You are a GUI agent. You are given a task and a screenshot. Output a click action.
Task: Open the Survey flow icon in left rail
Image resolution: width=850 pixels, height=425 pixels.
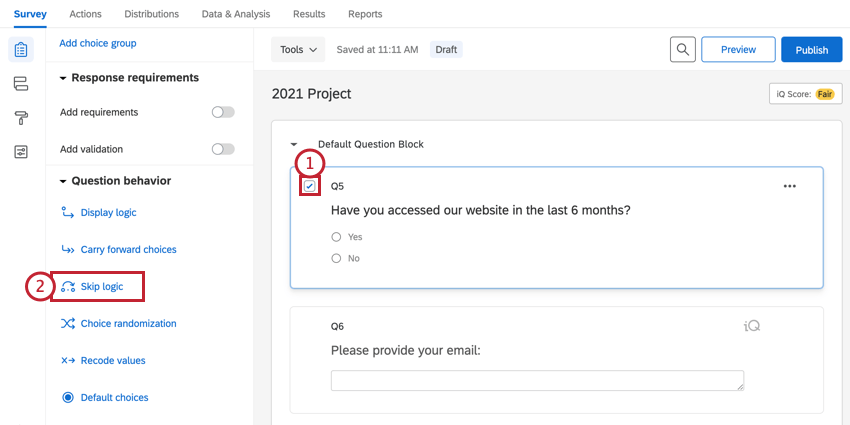coord(21,83)
